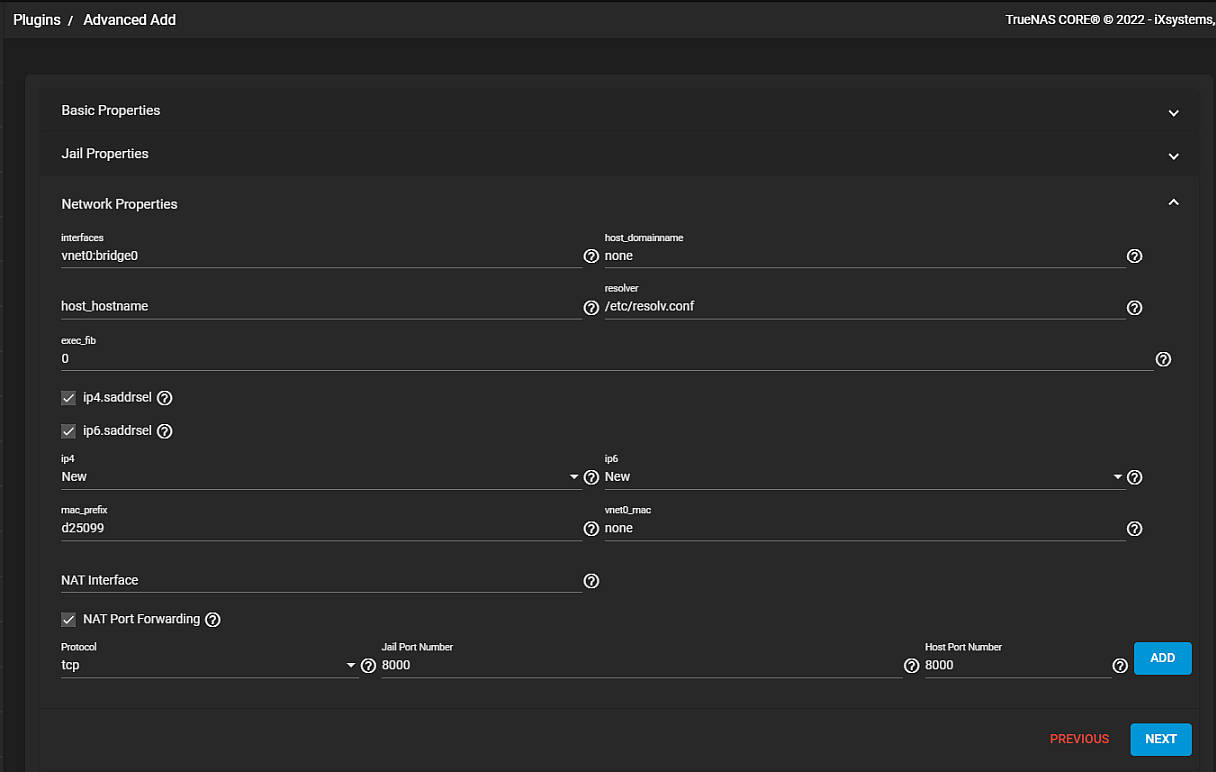Open the ip4 dropdown
The image size is (1216, 772).
(x=320, y=477)
